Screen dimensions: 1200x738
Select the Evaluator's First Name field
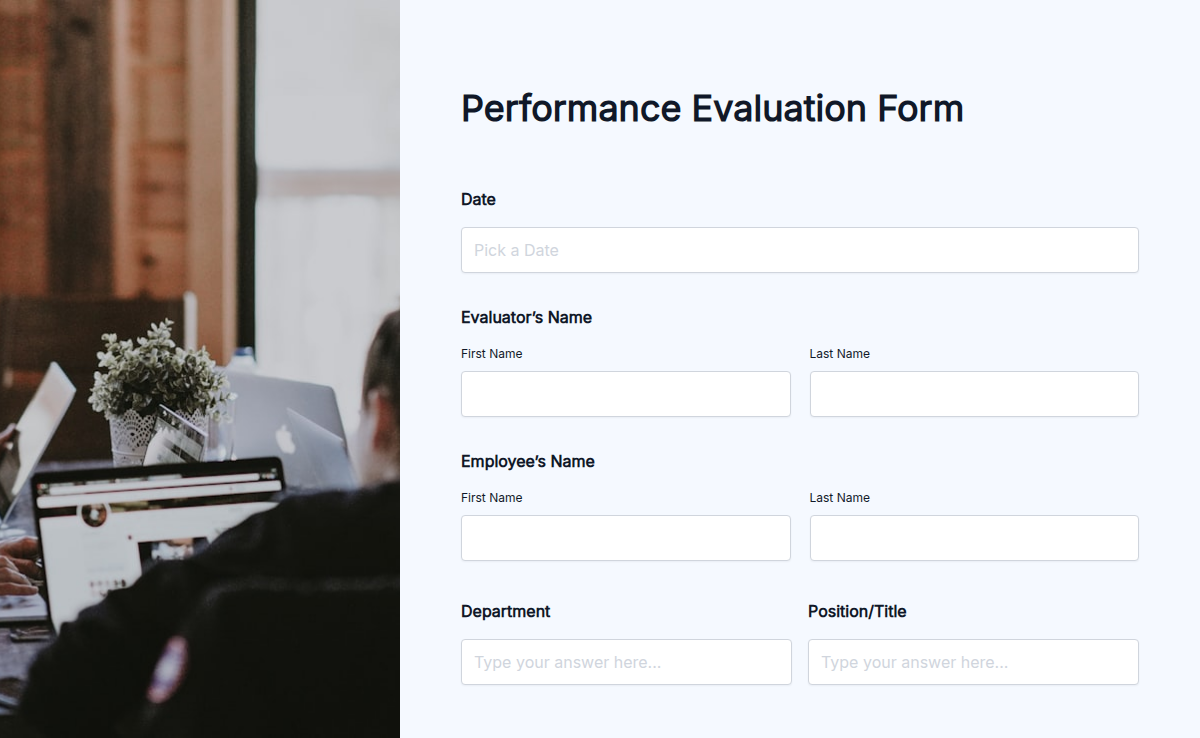625,394
